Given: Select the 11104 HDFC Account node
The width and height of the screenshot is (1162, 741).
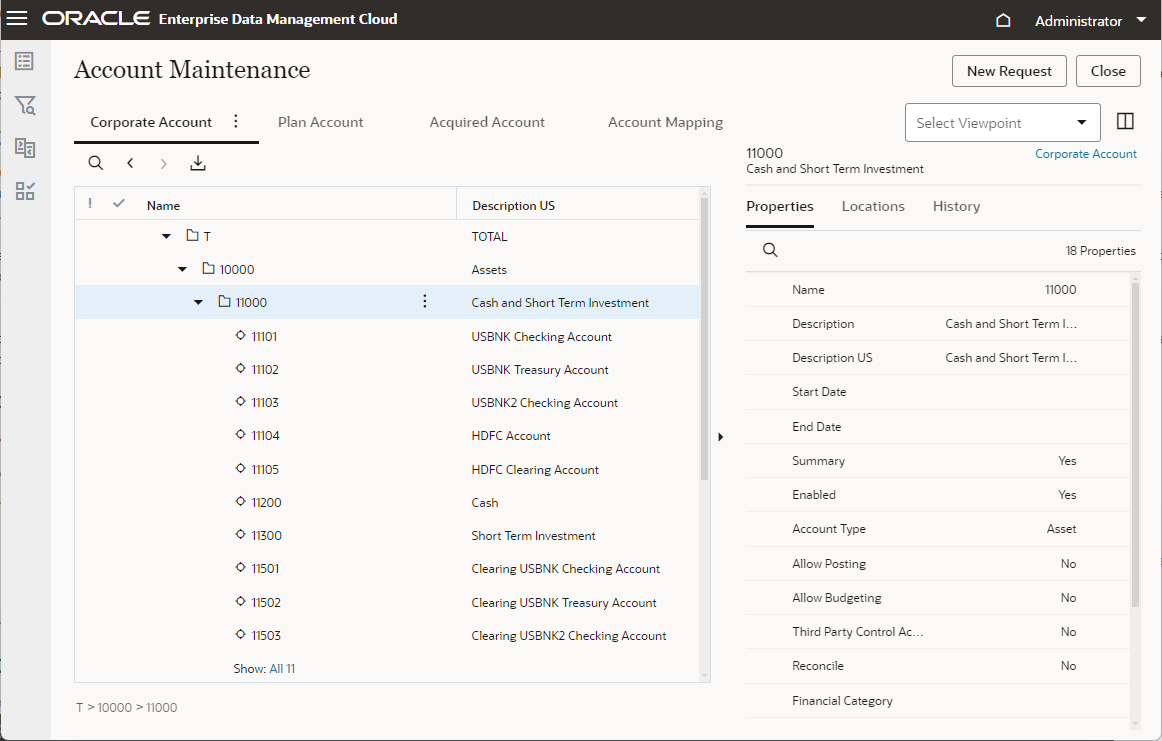Looking at the screenshot, I should 265,436.
